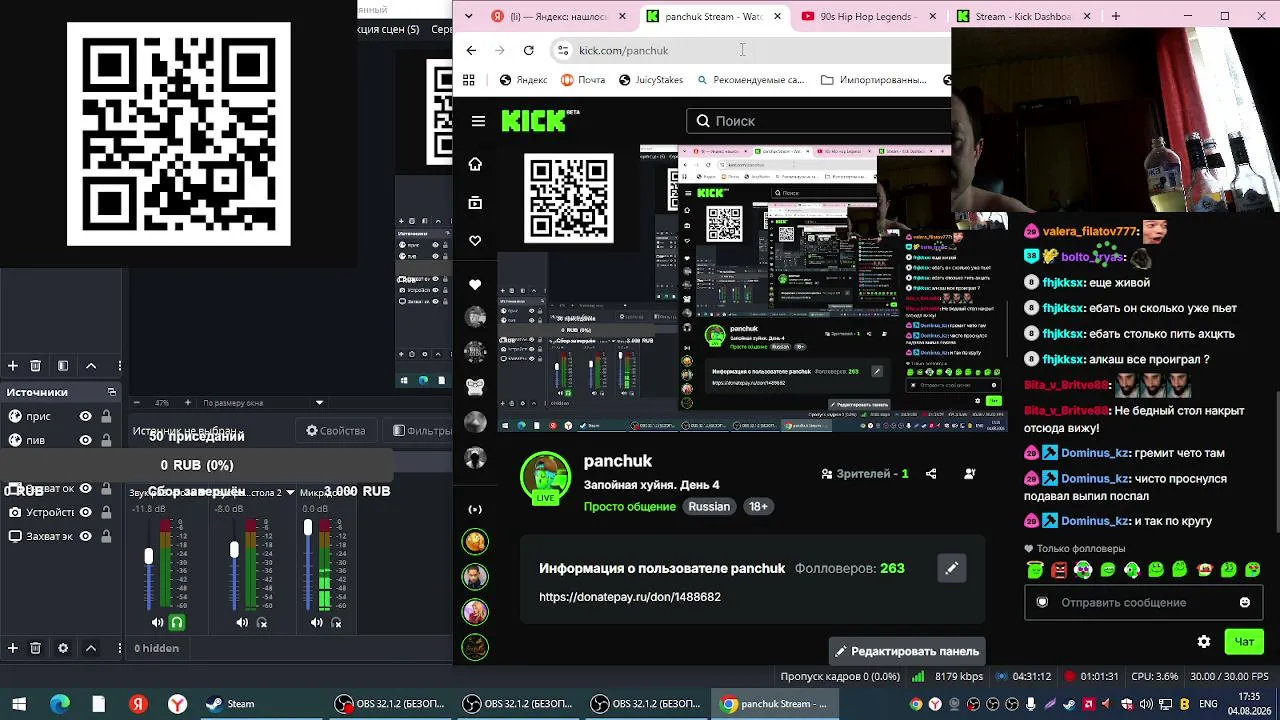Open Steam from the taskbar
The height and width of the screenshot is (720, 1280).
[231, 704]
